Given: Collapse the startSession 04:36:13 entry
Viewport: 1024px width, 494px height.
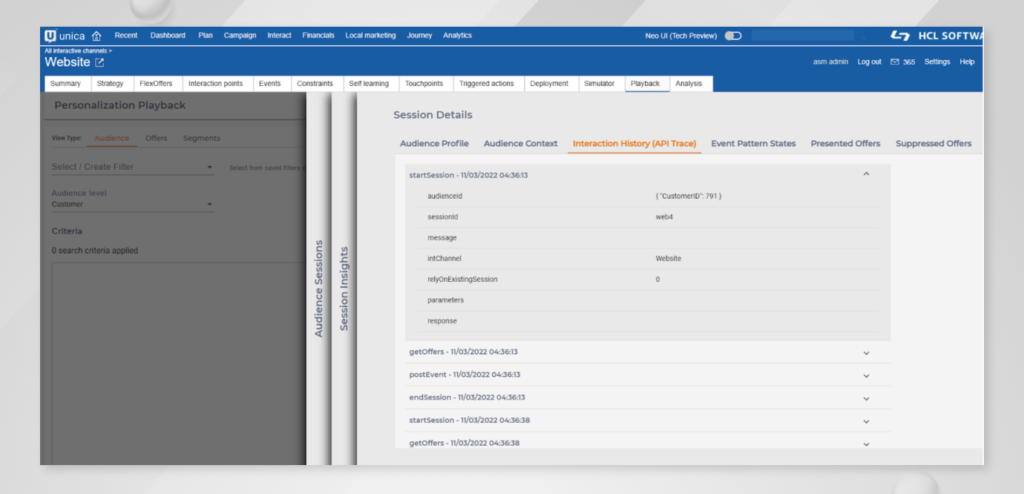Looking at the screenshot, I should [x=866, y=174].
